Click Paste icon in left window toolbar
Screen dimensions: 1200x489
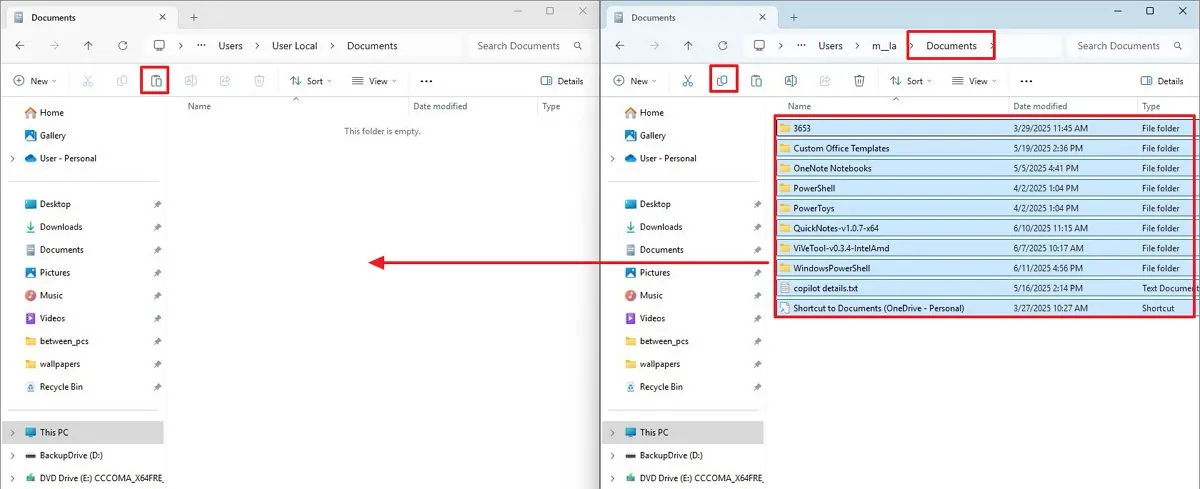[x=155, y=81]
